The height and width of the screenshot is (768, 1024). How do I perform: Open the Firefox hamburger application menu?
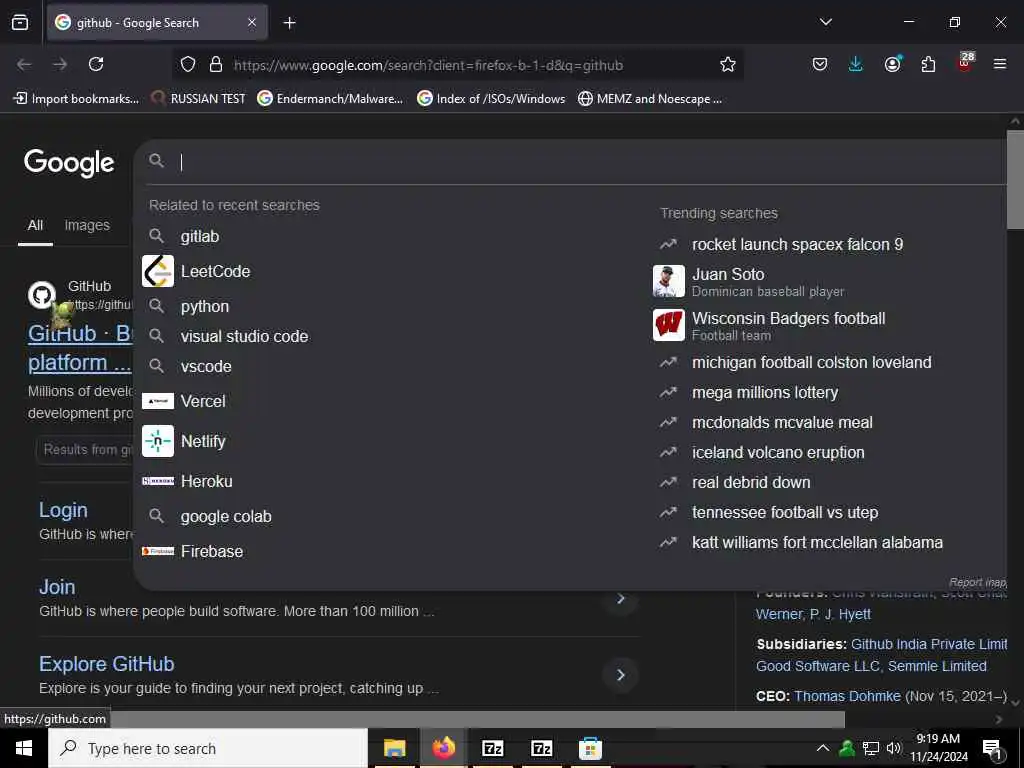1000,64
